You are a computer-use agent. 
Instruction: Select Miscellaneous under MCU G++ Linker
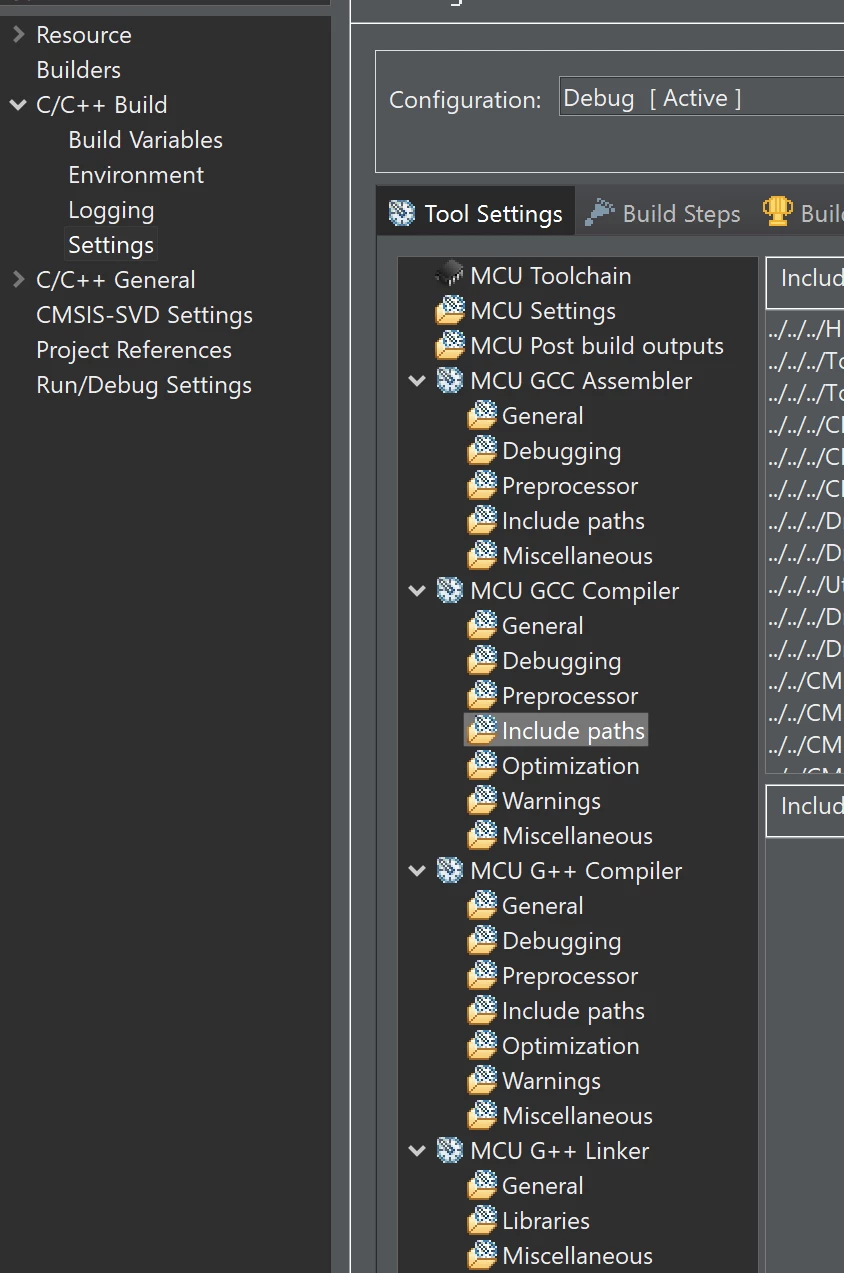(x=577, y=1256)
